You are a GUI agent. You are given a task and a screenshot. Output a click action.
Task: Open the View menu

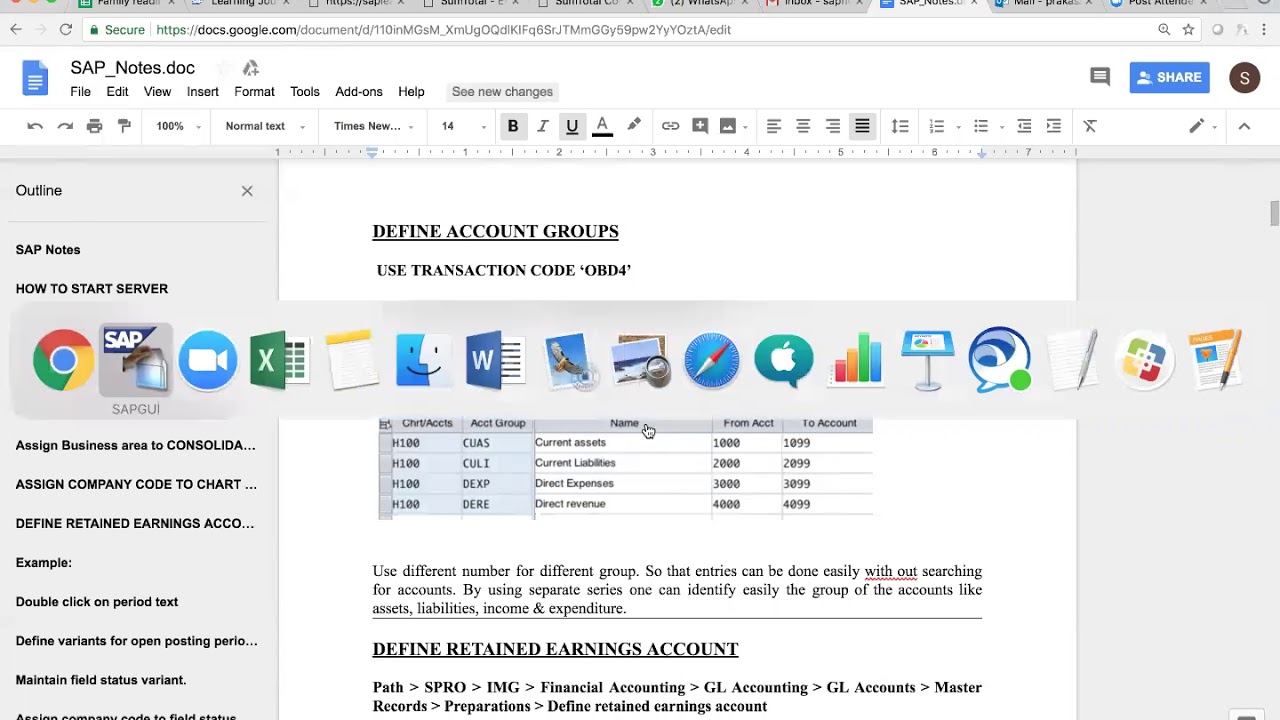[157, 91]
